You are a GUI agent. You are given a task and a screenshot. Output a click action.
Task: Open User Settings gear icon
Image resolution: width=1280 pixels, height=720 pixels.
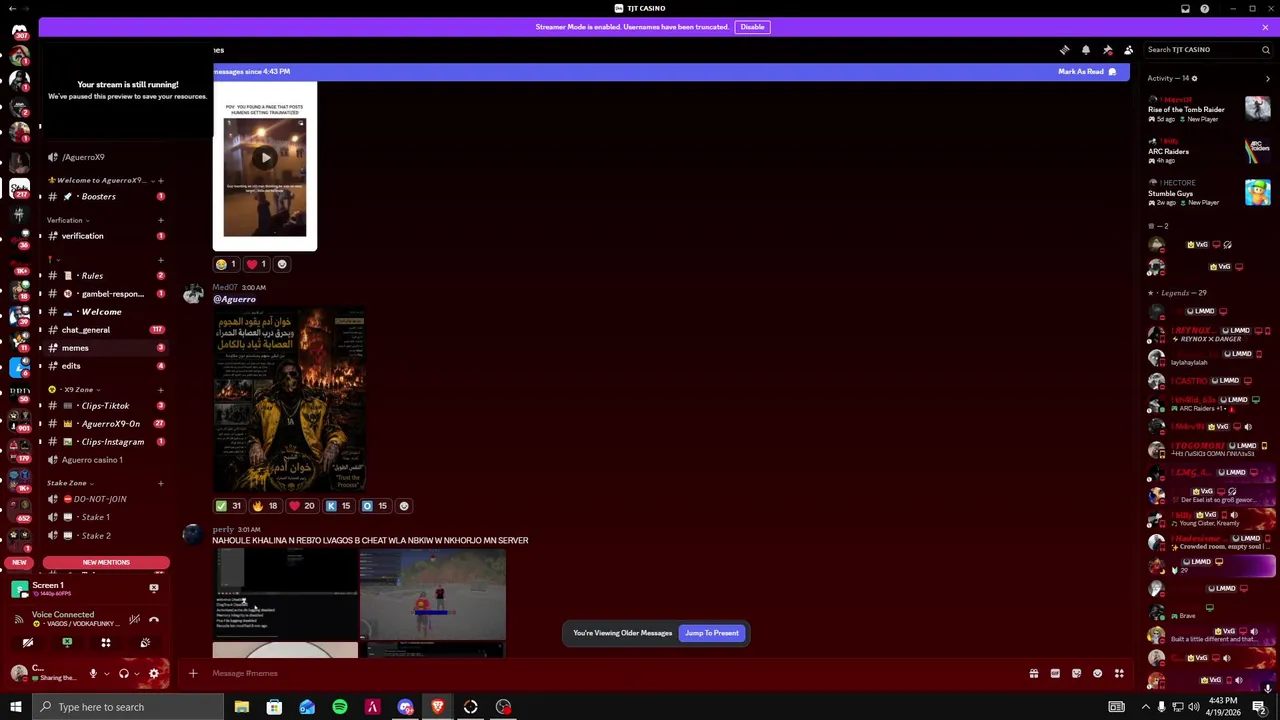154,674
